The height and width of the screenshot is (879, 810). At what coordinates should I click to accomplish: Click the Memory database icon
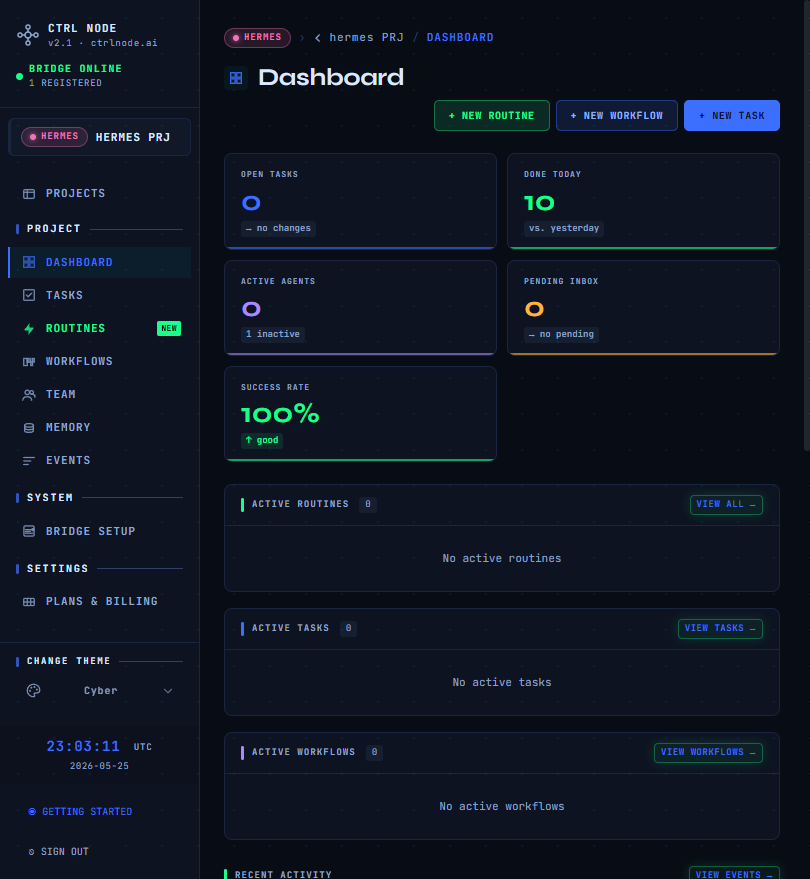pos(29,428)
